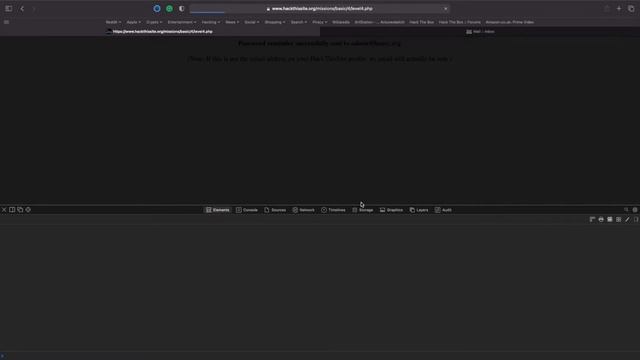Switch to the Network inspector tab
This screenshot has width=640, height=360.
point(303,210)
